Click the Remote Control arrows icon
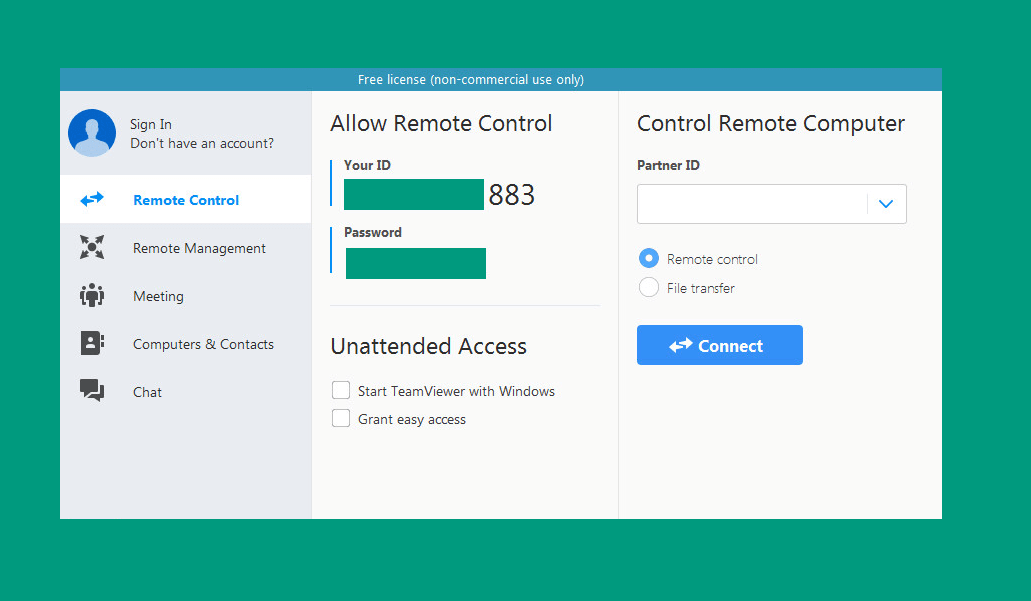The image size is (1031, 601). coord(92,199)
